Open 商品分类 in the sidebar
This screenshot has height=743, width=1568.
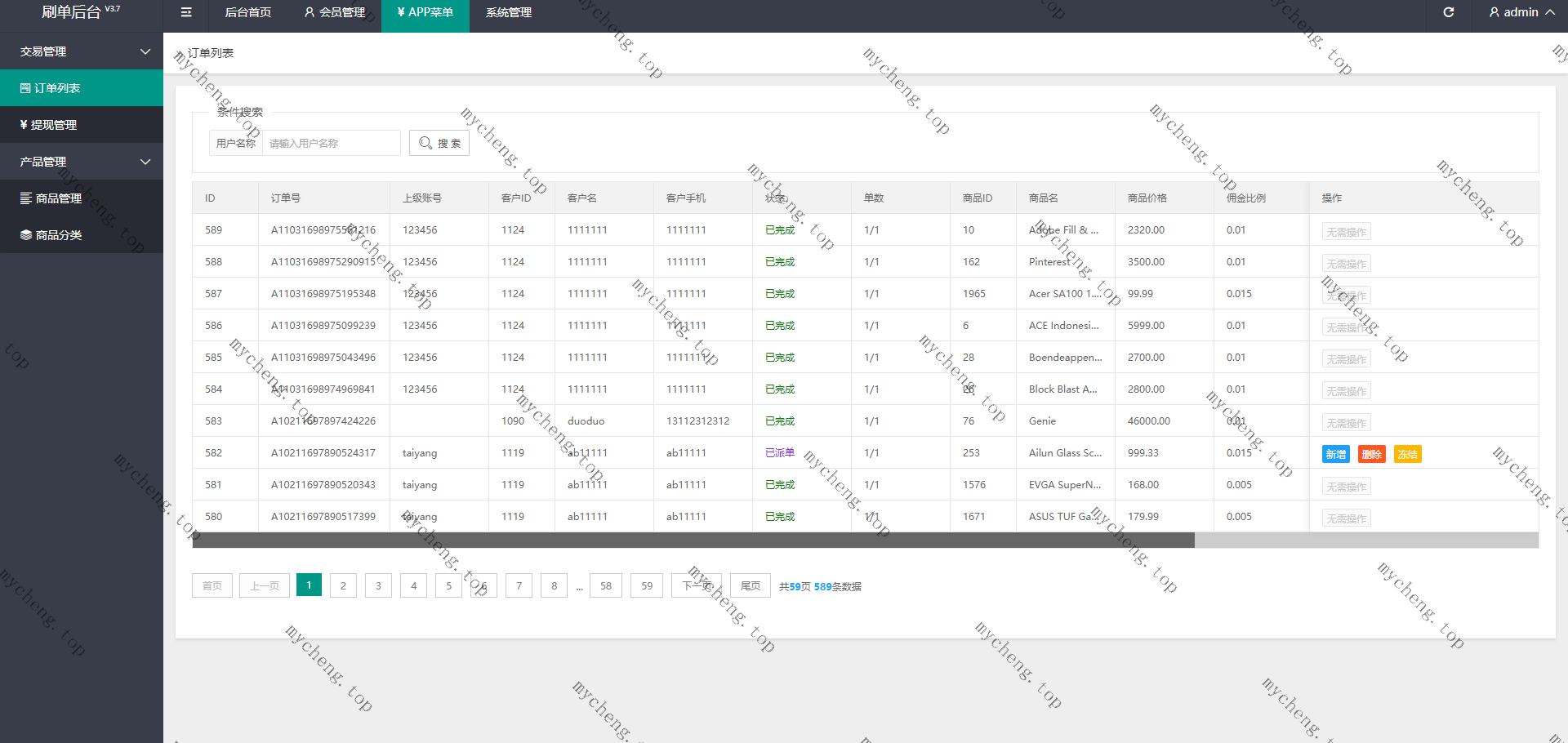(82, 235)
